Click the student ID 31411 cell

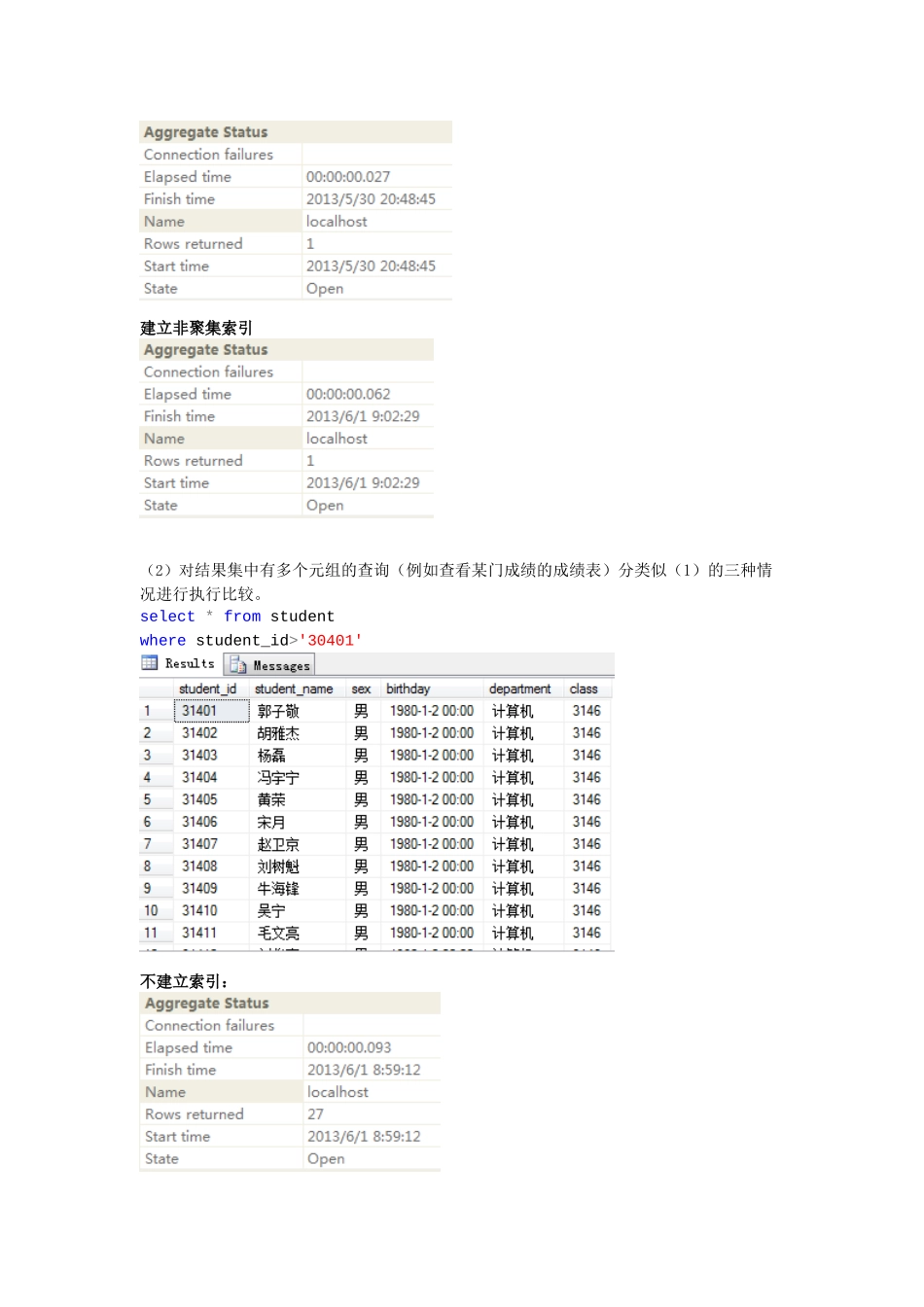tap(199, 933)
